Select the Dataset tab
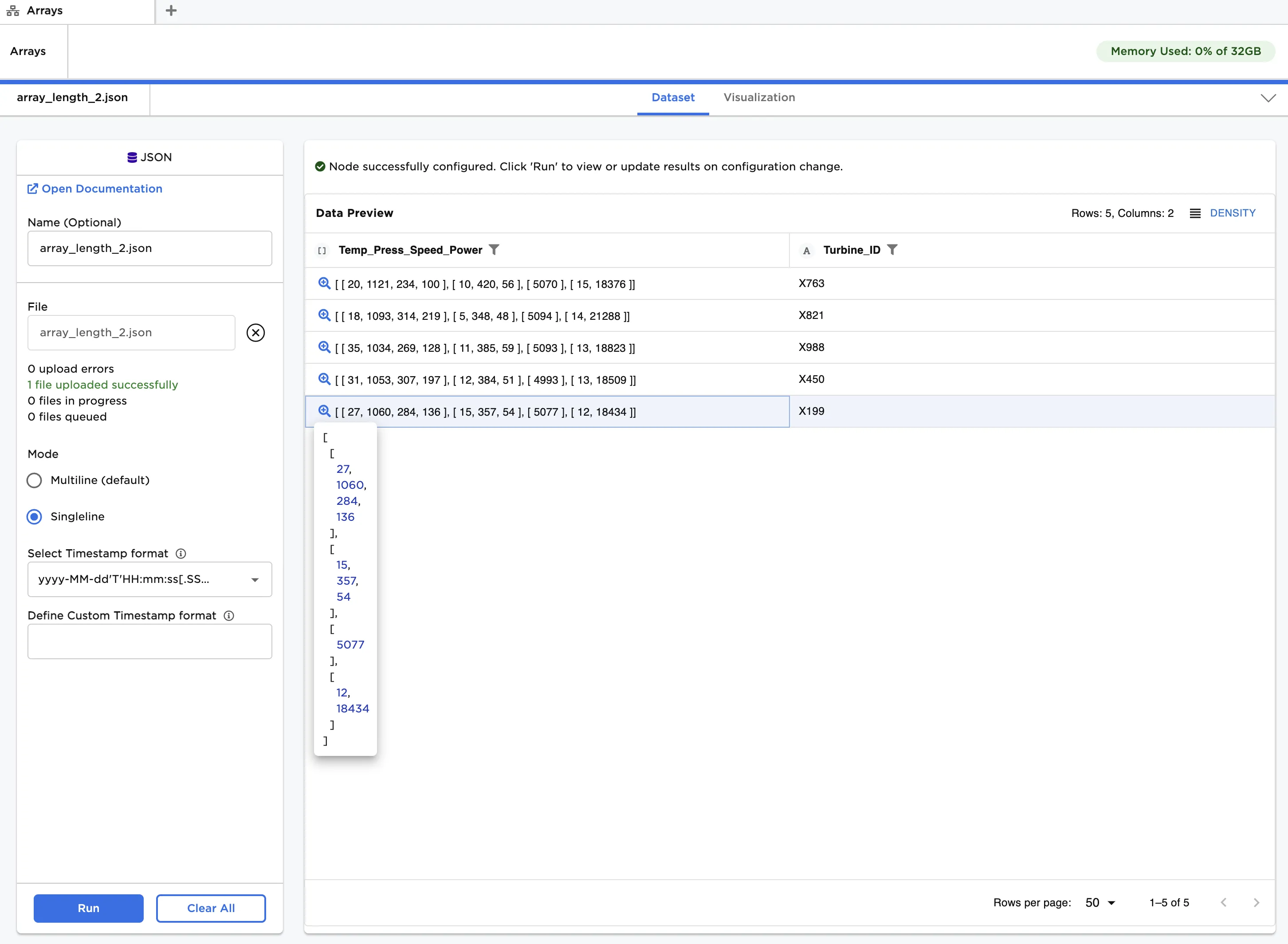Image resolution: width=1288 pixels, height=944 pixels. [x=673, y=98]
